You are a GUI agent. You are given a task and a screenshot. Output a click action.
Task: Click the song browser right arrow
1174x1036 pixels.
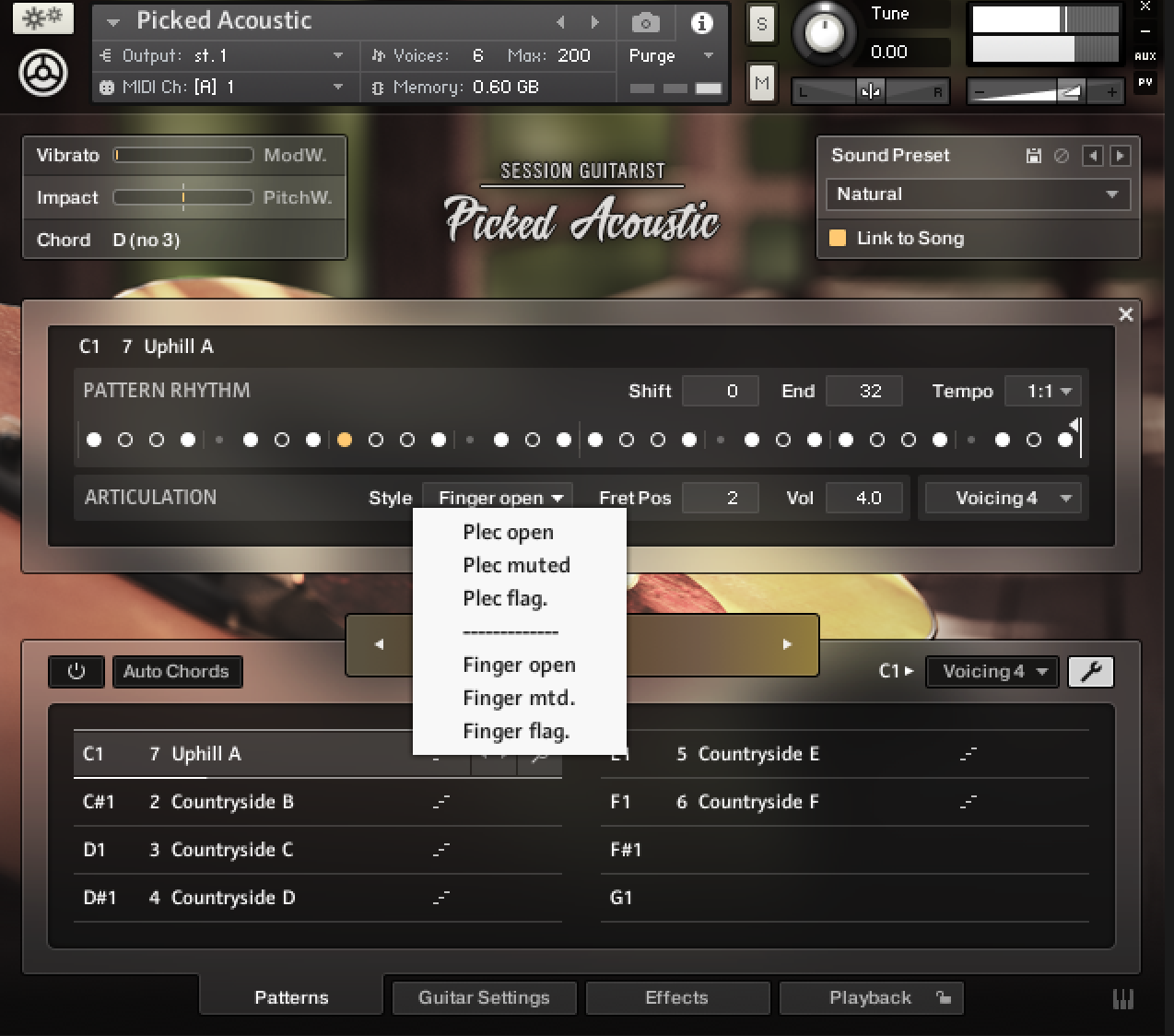point(787,644)
